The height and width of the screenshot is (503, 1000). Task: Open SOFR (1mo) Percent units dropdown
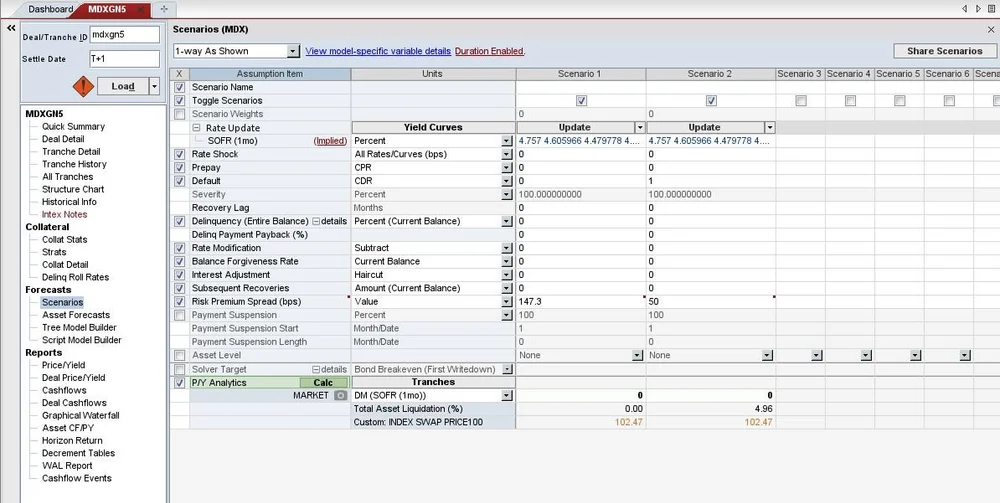tap(507, 141)
